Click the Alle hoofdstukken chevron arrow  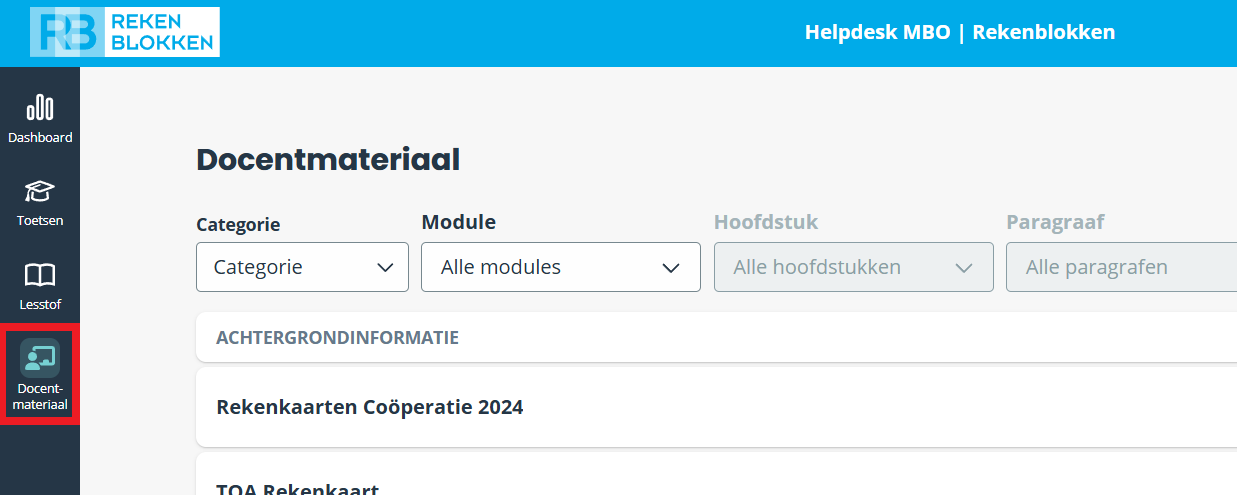click(964, 267)
